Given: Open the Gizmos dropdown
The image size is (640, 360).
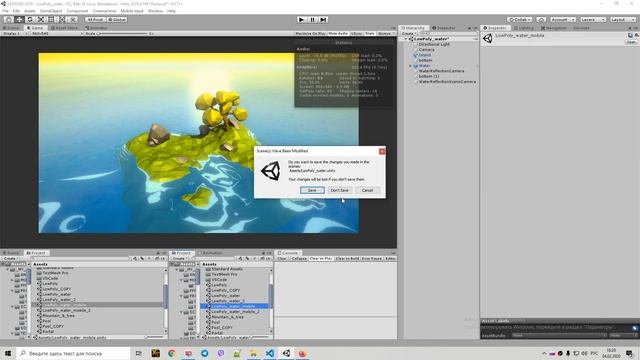Looking at the screenshot, I should click(x=385, y=33).
